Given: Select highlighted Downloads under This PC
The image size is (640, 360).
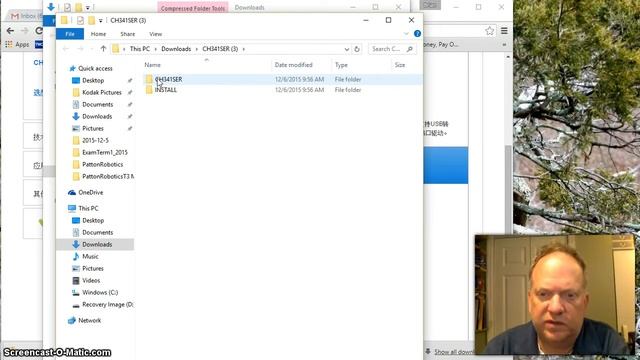Looking at the screenshot, I should [97, 244].
